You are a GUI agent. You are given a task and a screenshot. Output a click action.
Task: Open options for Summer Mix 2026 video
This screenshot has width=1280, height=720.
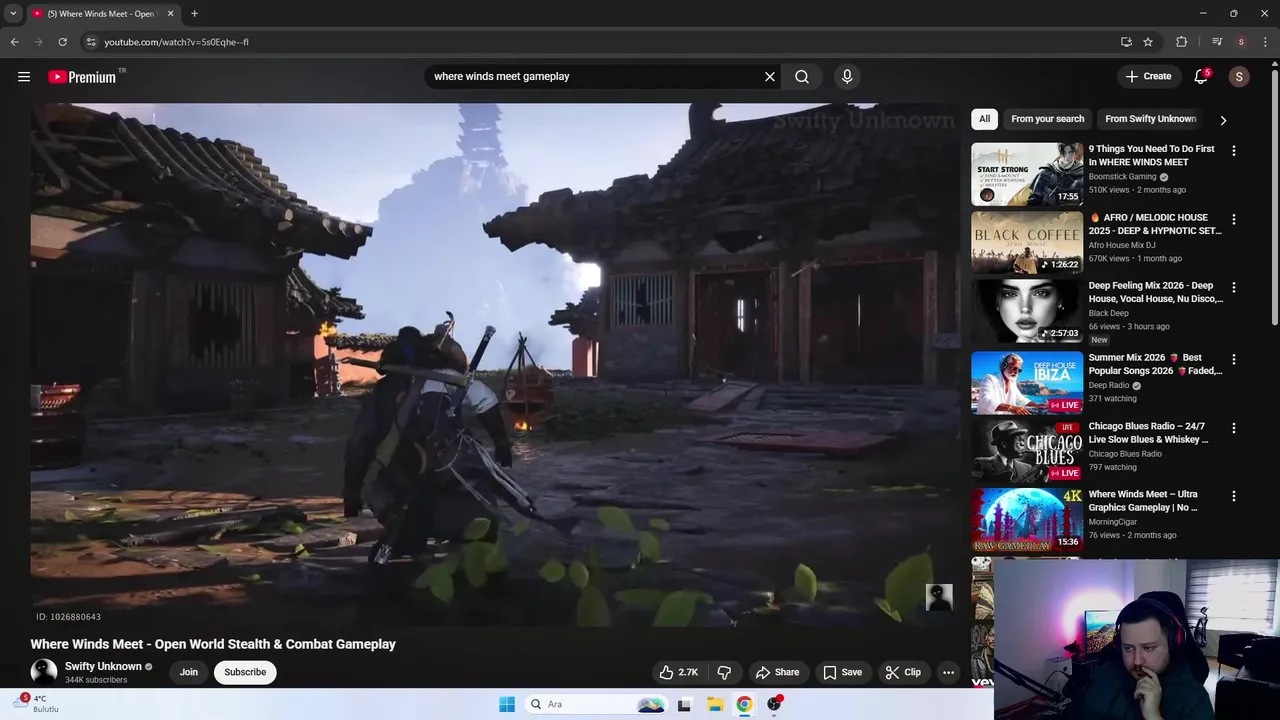click(1233, 359)
